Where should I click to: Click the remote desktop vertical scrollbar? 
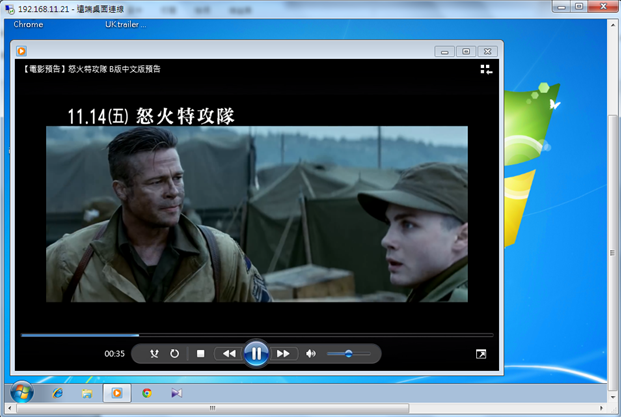(612, 253)
